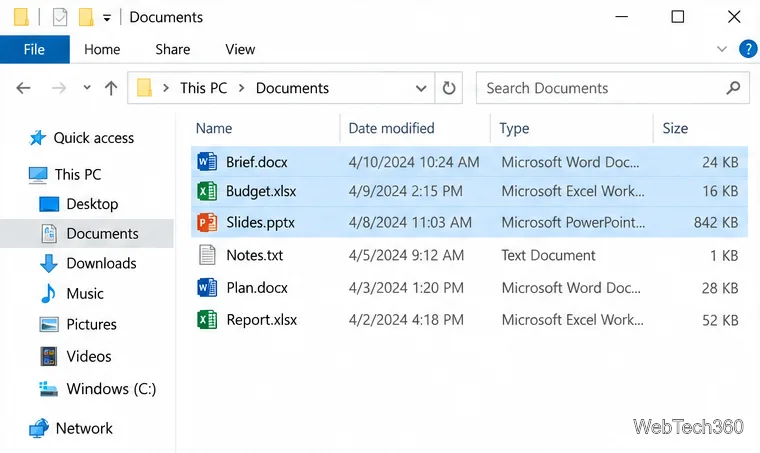Expand the ribbon with the chevron
760x453 pixels.
coord(722,49)
